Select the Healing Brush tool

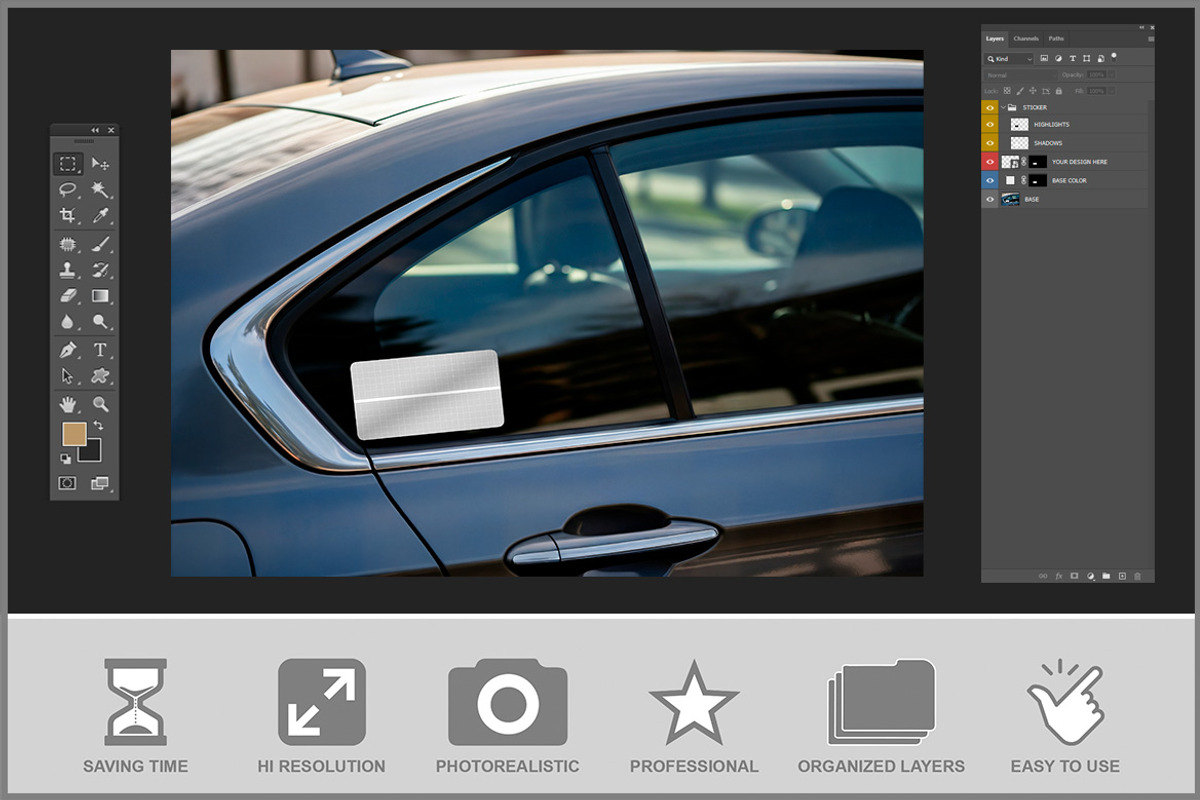[68, 244]
